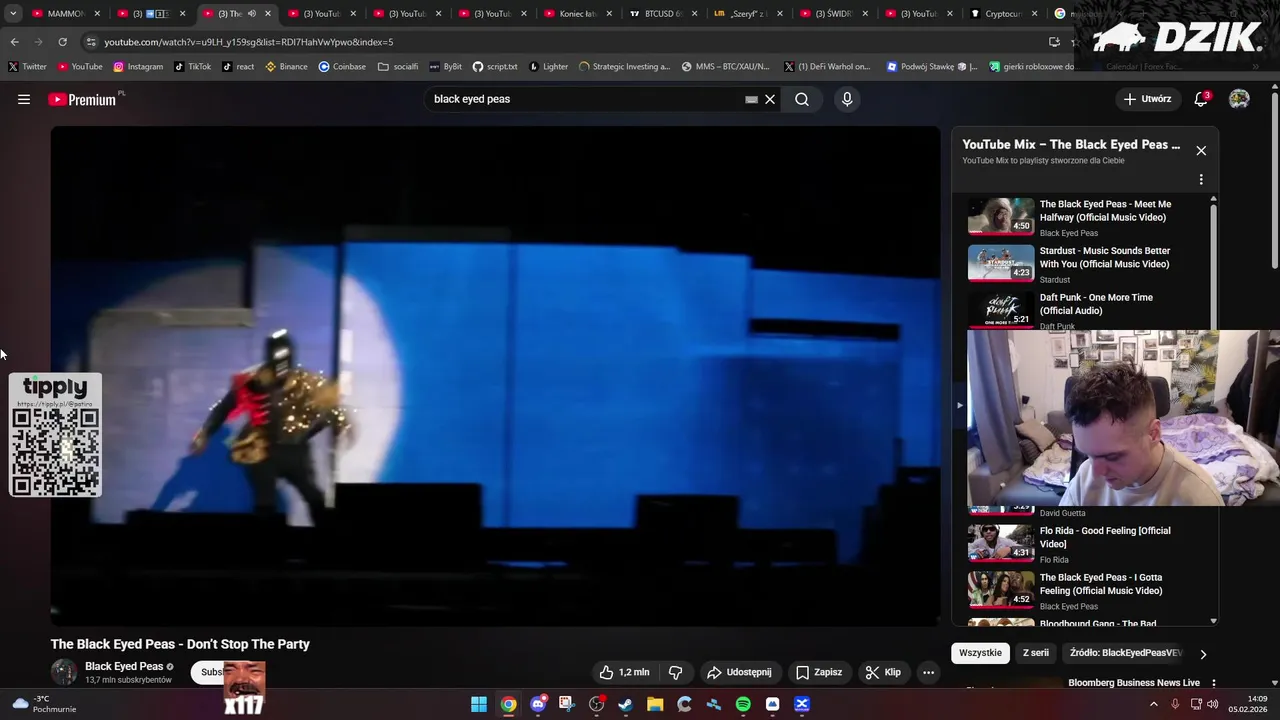Click the cast/install icon in address bar
1280x720 pixels.
click(x=1054, y=42)
